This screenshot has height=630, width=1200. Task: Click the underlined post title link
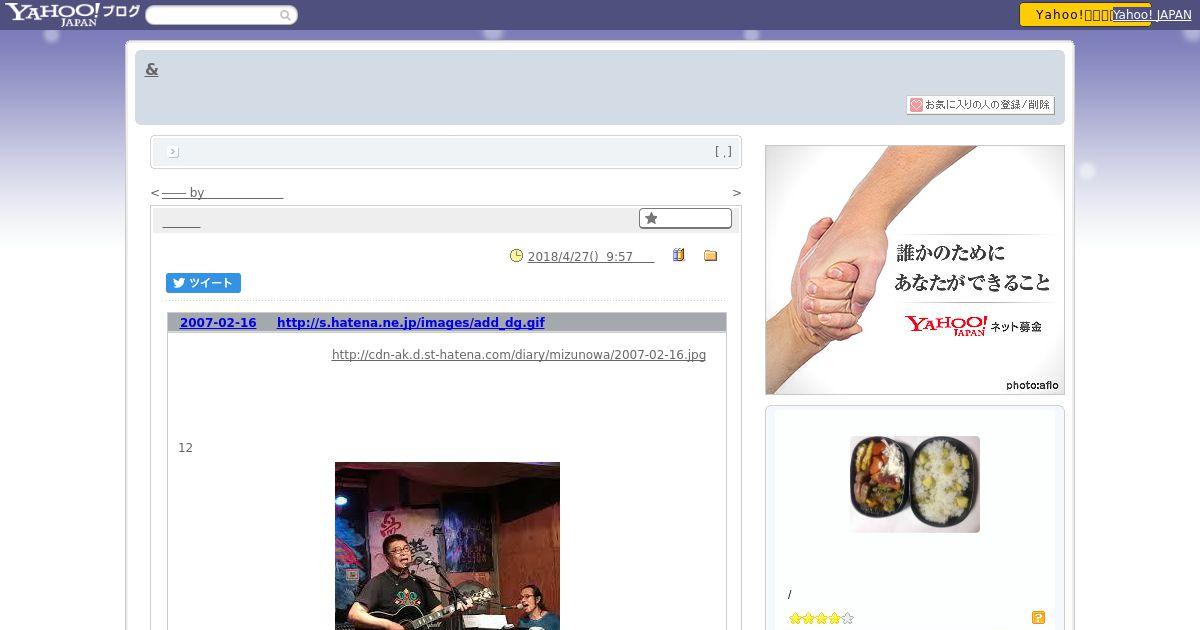pos(181,223)
